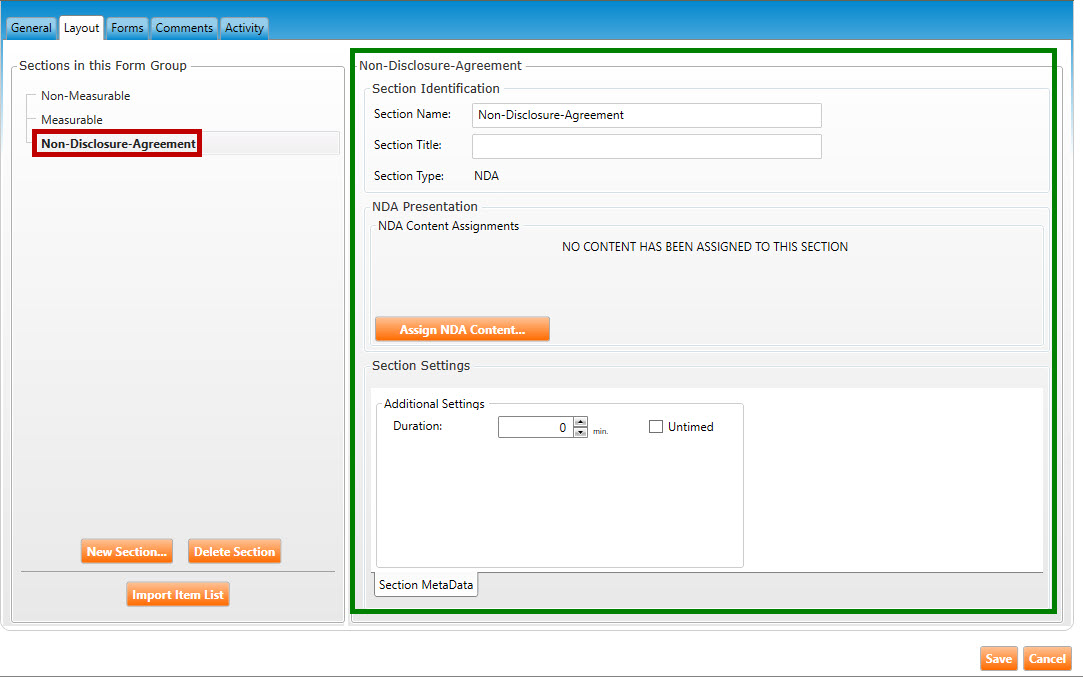Click the Delete Section button

coord(234,552)
